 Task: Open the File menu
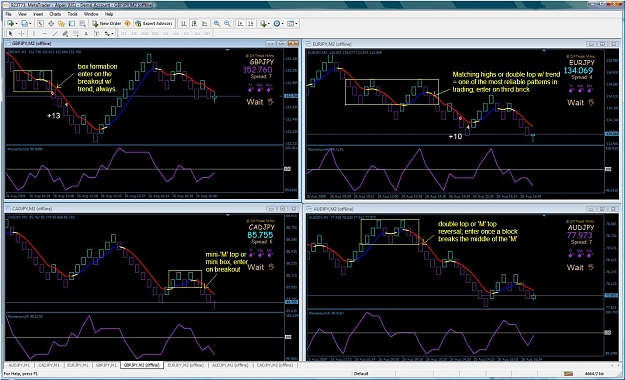[x=8, y=14]
